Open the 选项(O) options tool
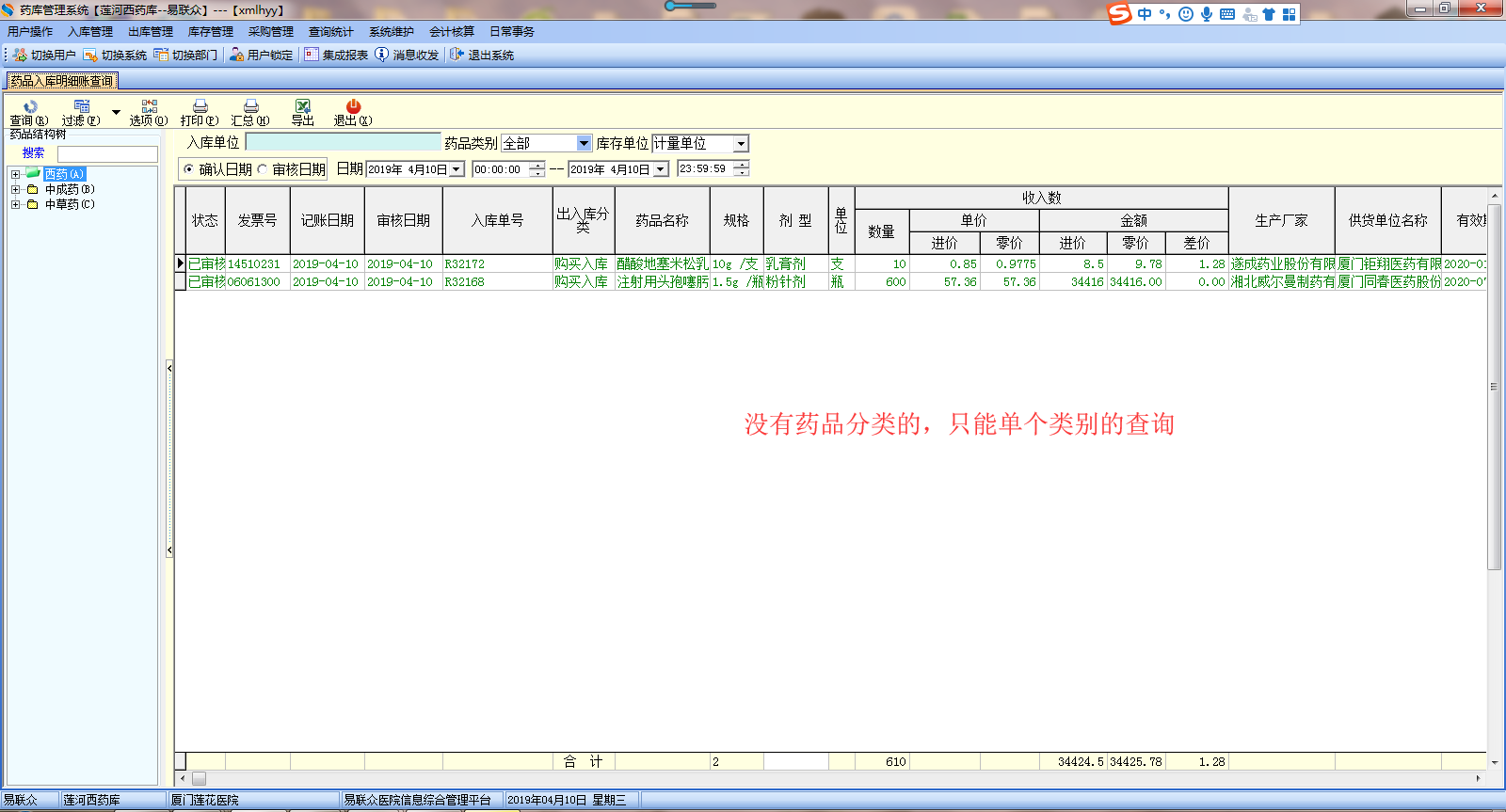Image resolution: width=1506 pixels, height=812 pixels. (149, 113)
